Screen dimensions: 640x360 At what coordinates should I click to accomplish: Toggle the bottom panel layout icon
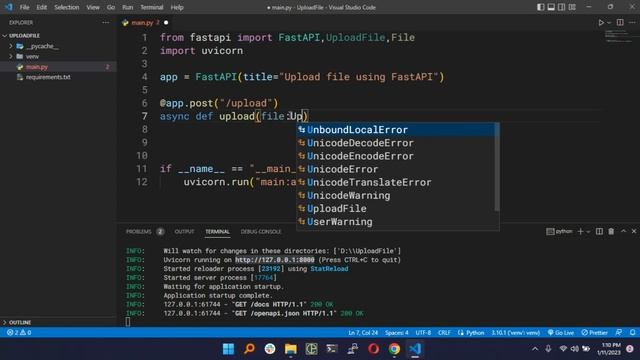pyautogui.click(x=551, y=7)
